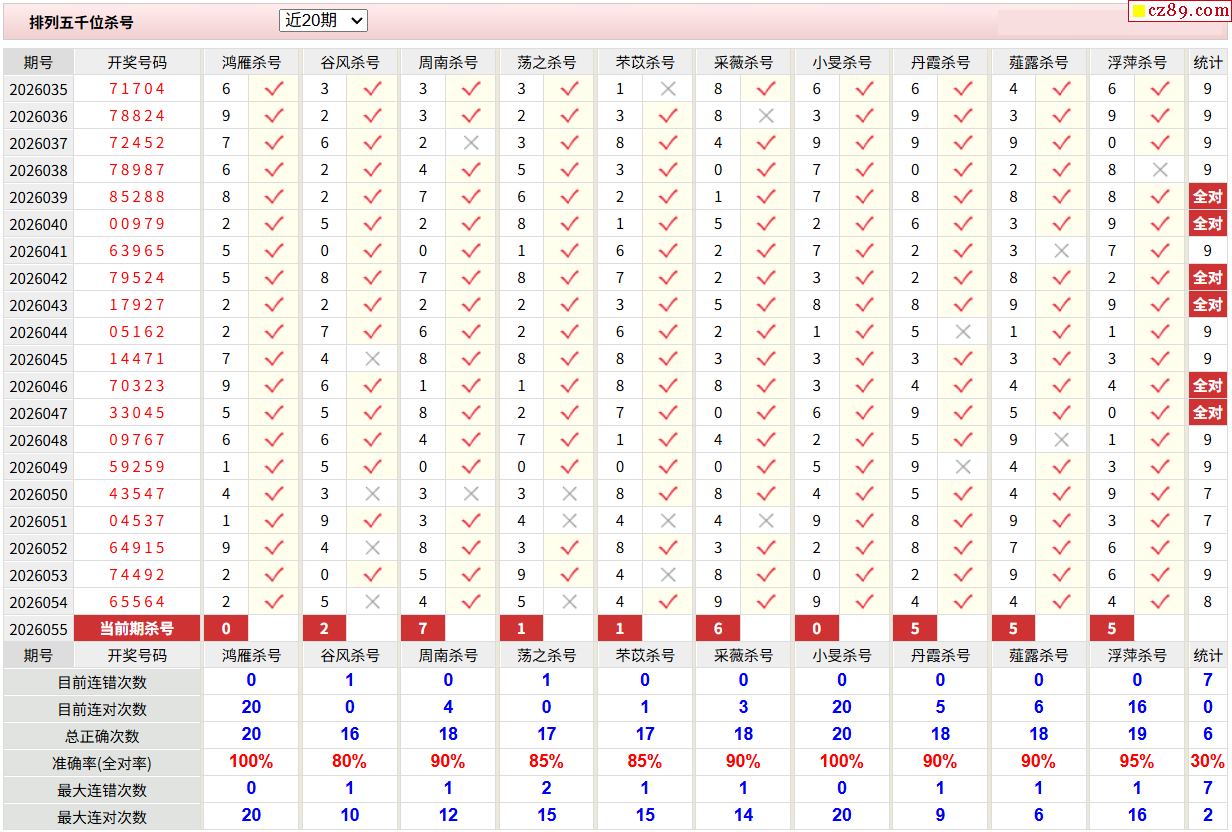Click the X mark under 谷风杀号 in row 2026045
Screen dimensions: 1232x832
pos(373,359)
